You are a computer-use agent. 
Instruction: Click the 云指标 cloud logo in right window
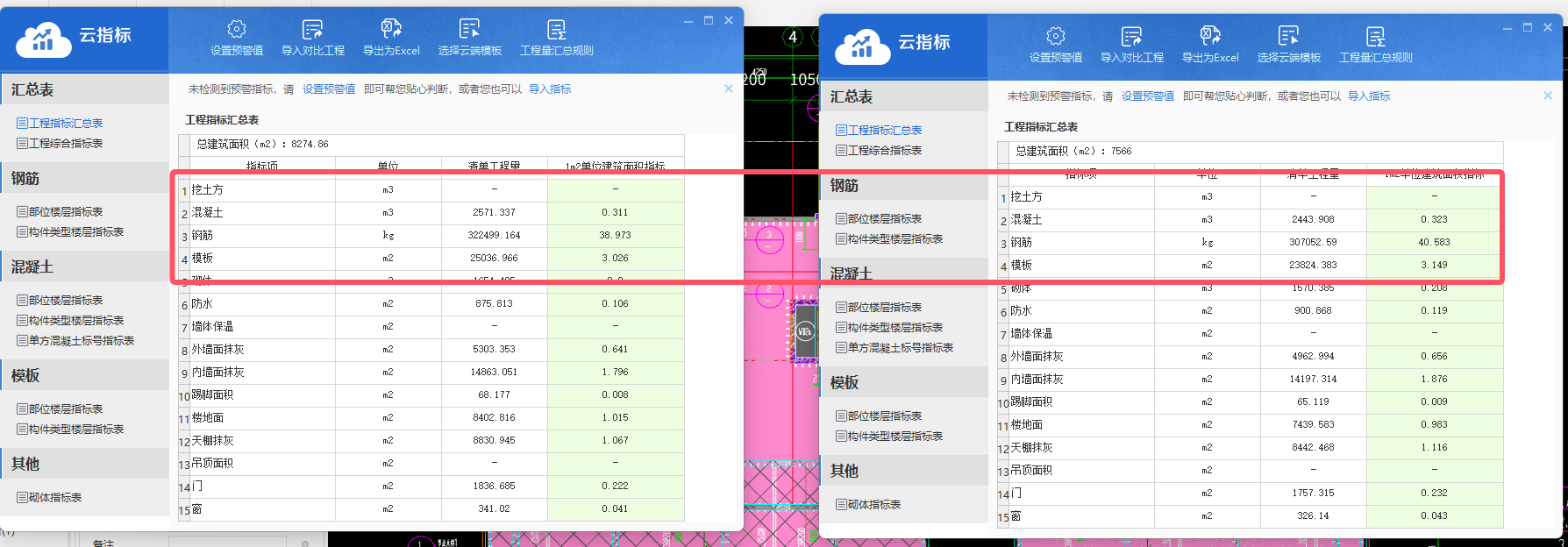tap(863, 46)
